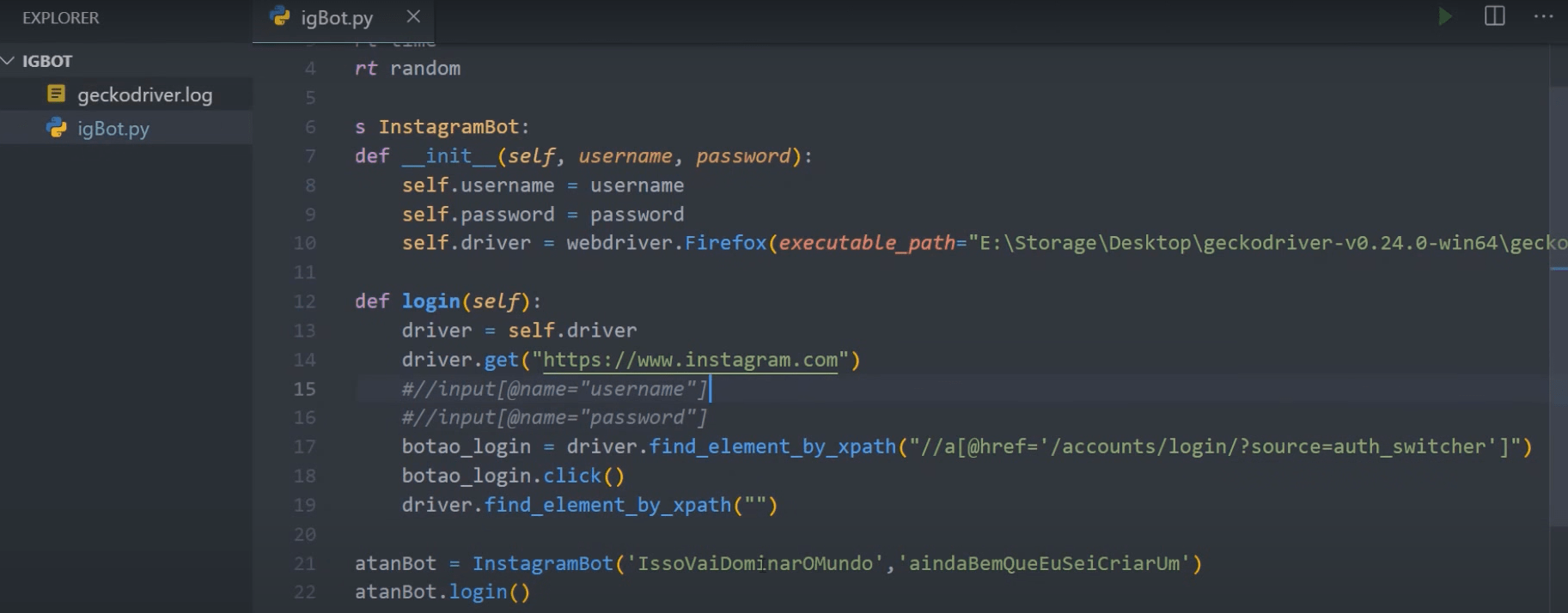This screenshot has width=1568, height=613.
Task: Click the geckodriver.log file icon
Action: (x=57, y=94)
